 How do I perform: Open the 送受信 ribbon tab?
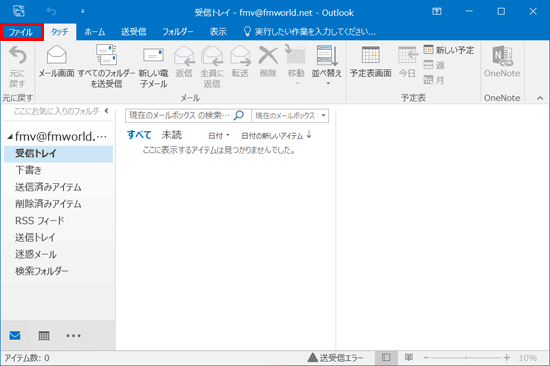click(x=133, y=32)
